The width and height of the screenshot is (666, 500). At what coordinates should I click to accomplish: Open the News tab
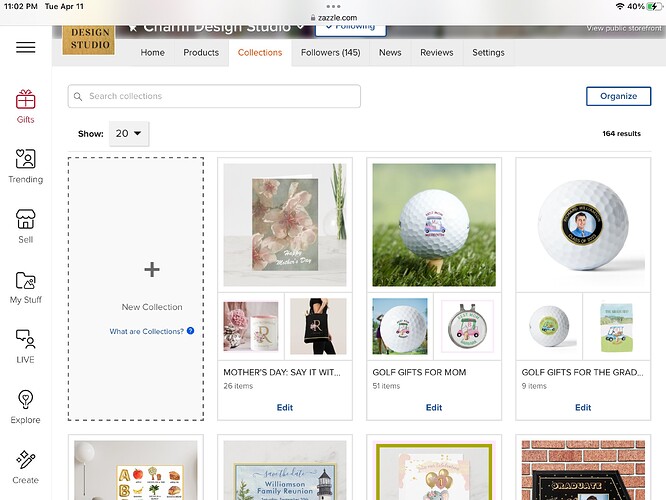(390, 53)
